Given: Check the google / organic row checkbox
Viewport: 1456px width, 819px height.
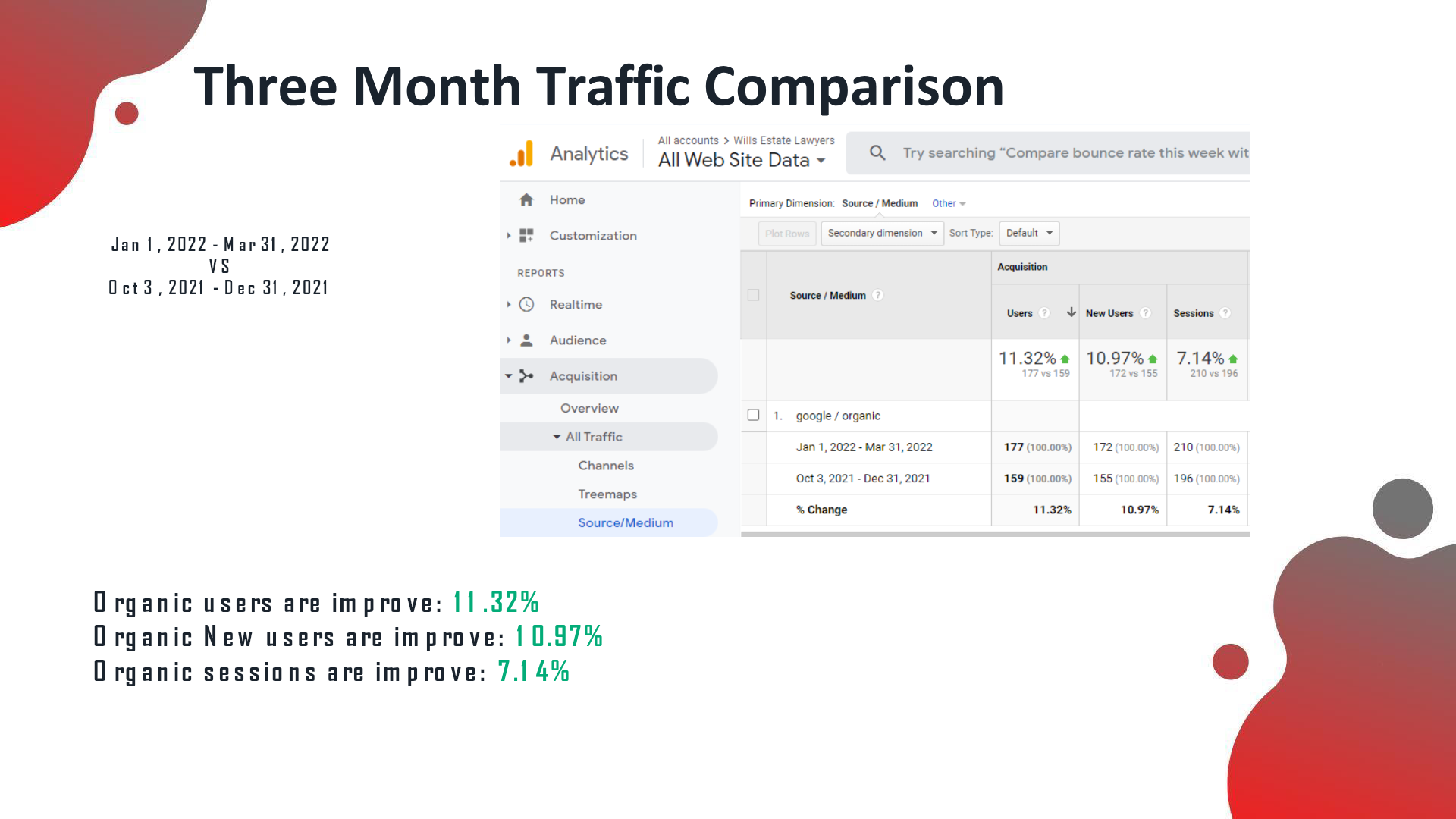Looking at the screenshot, I should 753,415.
